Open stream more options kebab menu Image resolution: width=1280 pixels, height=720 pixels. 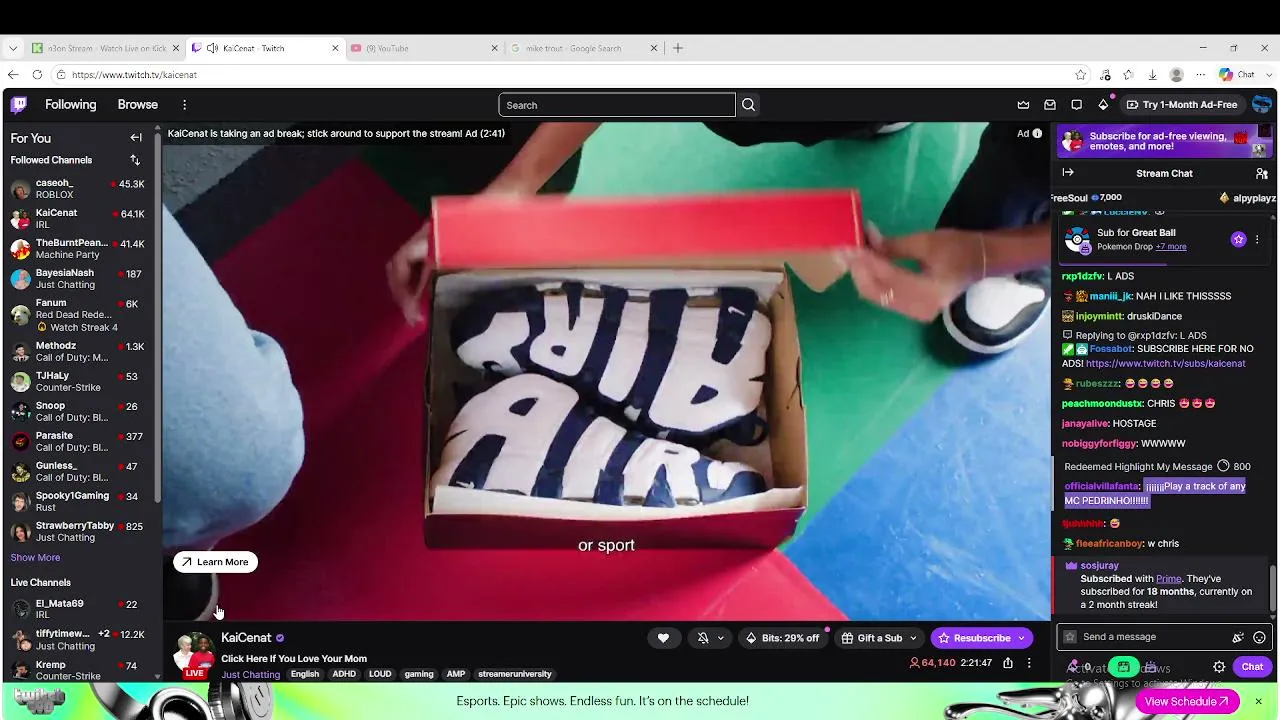click(x=1028, y=663)
